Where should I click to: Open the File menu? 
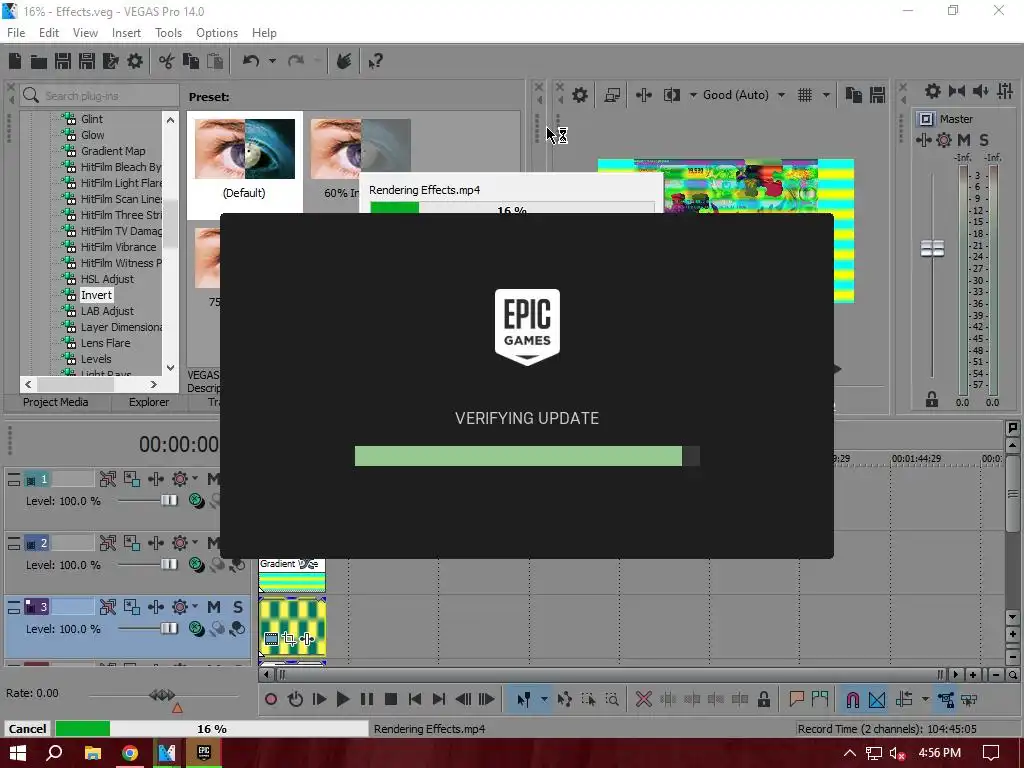(16, 33)
